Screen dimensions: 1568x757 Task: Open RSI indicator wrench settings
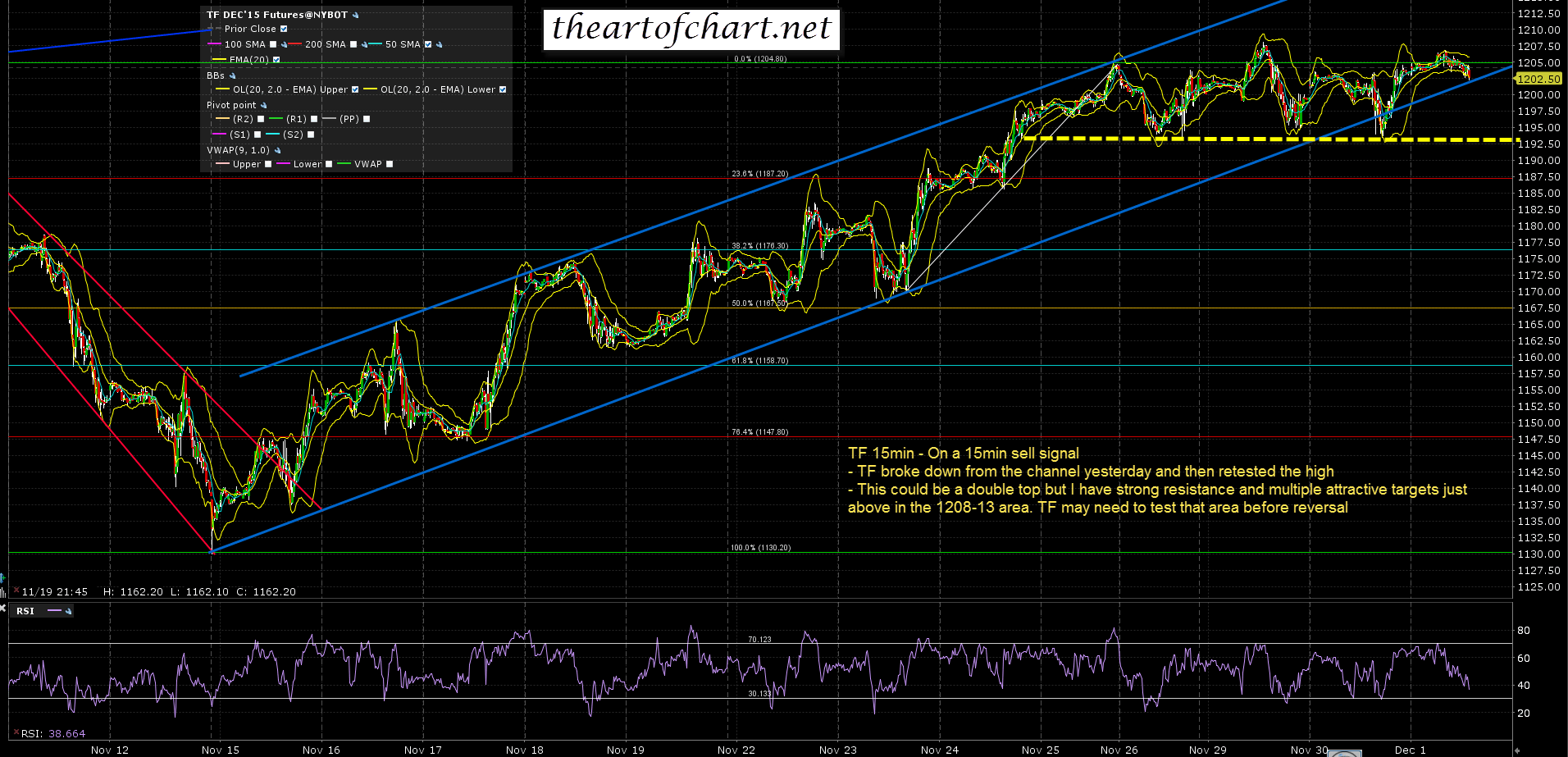pos(68,611)
